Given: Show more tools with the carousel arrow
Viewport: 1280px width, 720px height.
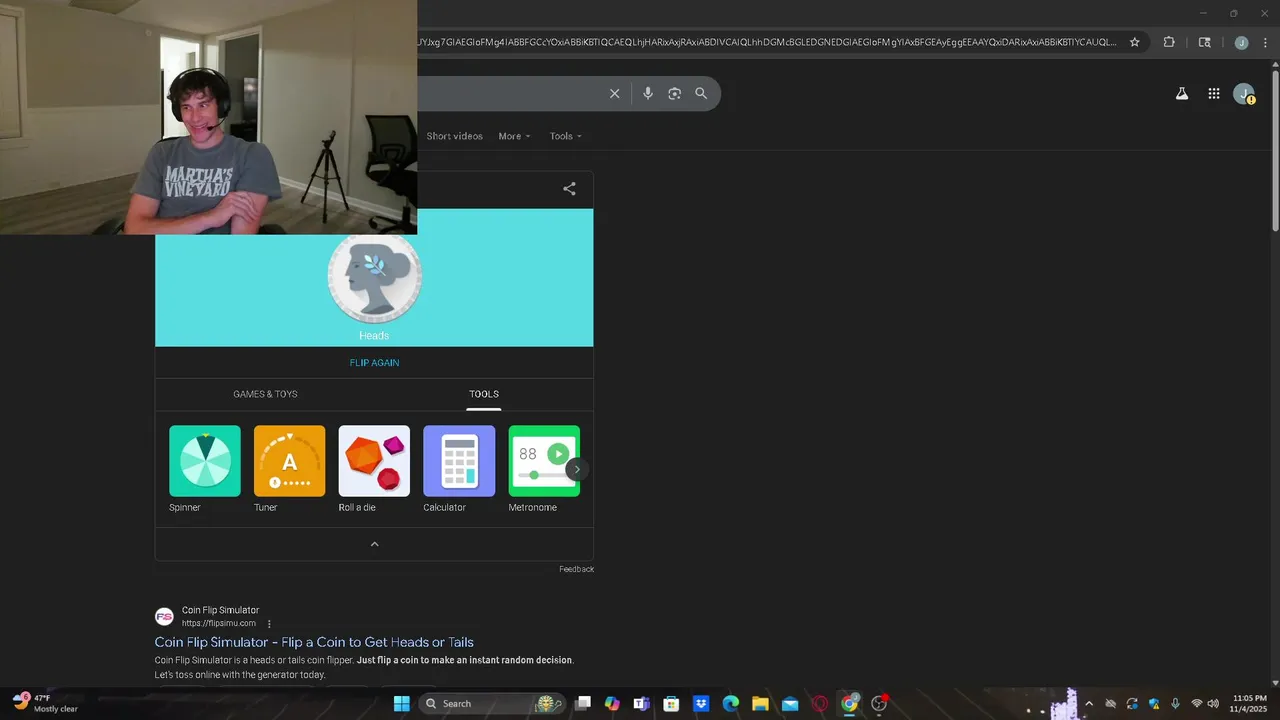Looking at the screenshot, I should [x=576, y=469].
